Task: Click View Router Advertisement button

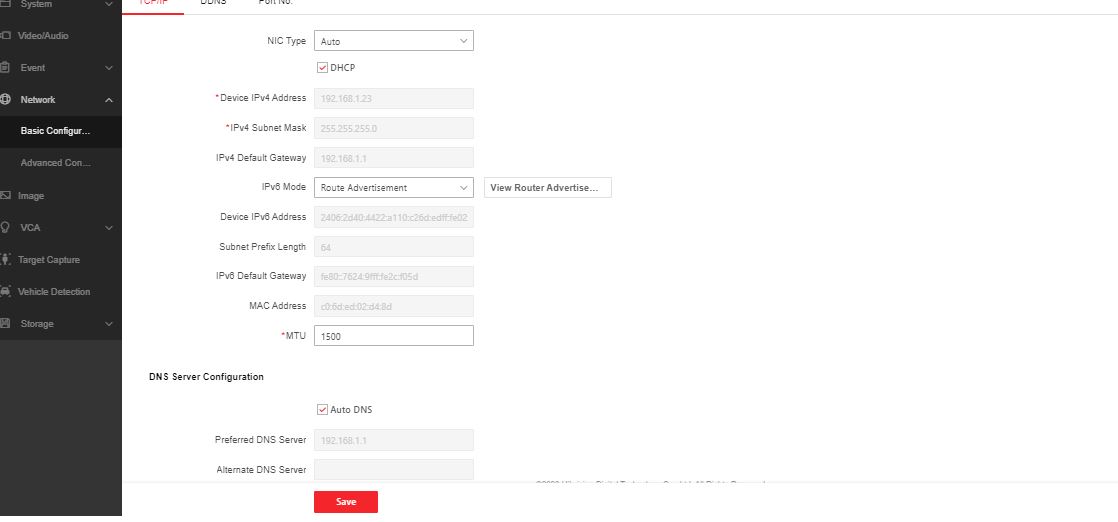Action: (547, 188)
